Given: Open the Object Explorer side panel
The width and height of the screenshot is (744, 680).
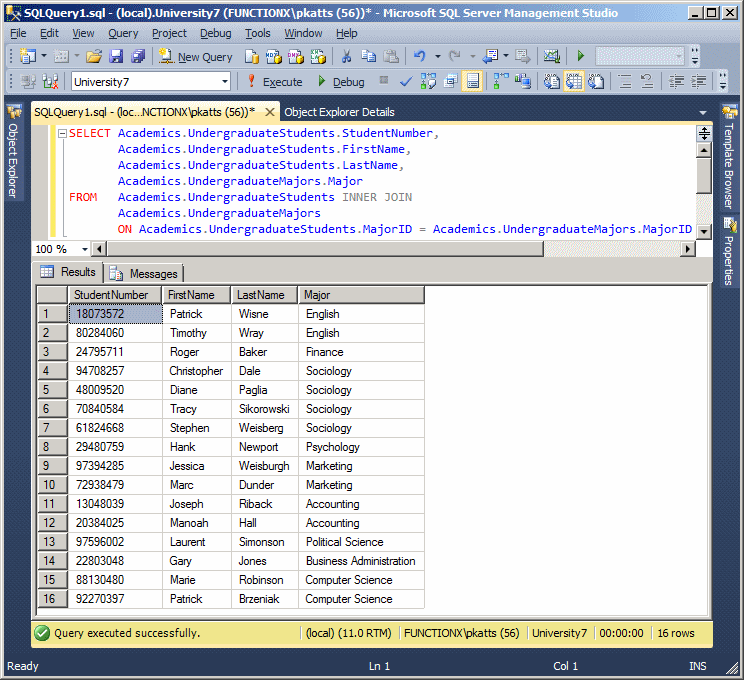Looking at the screenshot, I should [13, 152].
